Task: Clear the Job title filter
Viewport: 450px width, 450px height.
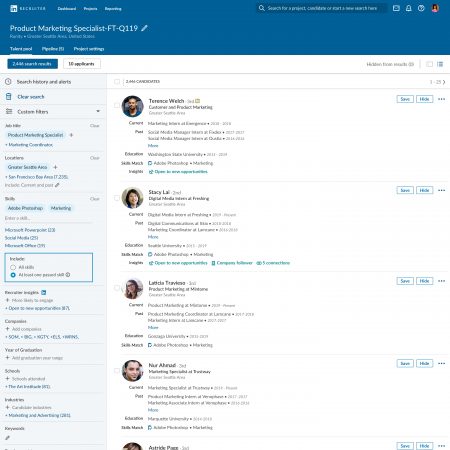Action: (x=95, y=126)
